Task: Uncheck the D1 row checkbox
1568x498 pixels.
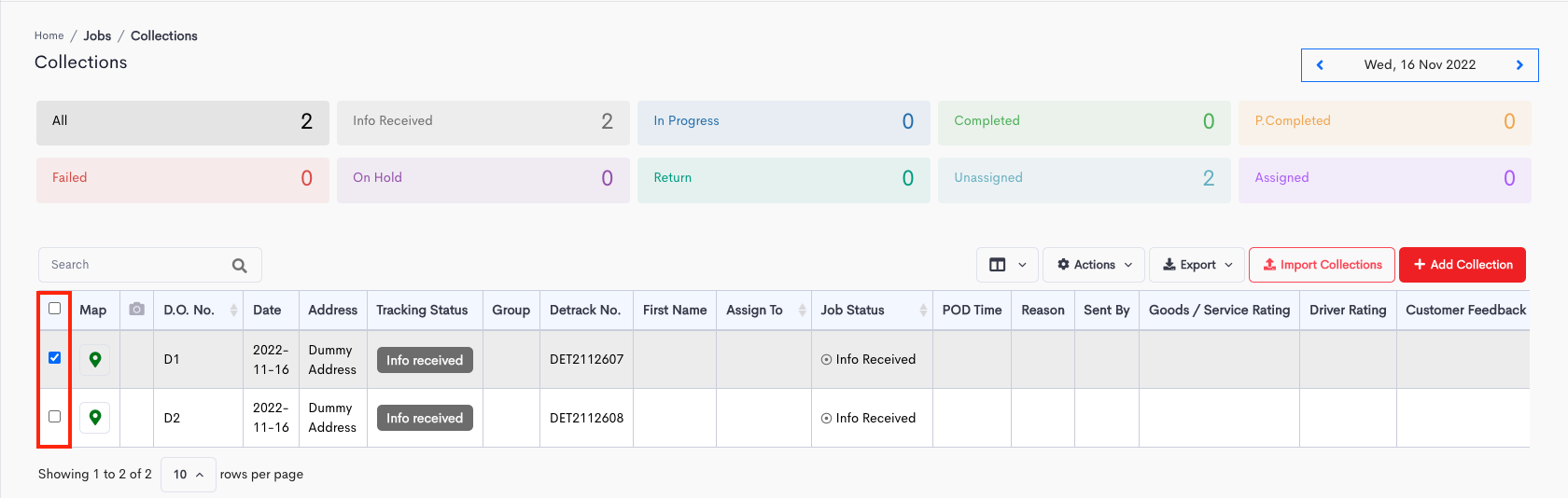Action: coord(55,358)
